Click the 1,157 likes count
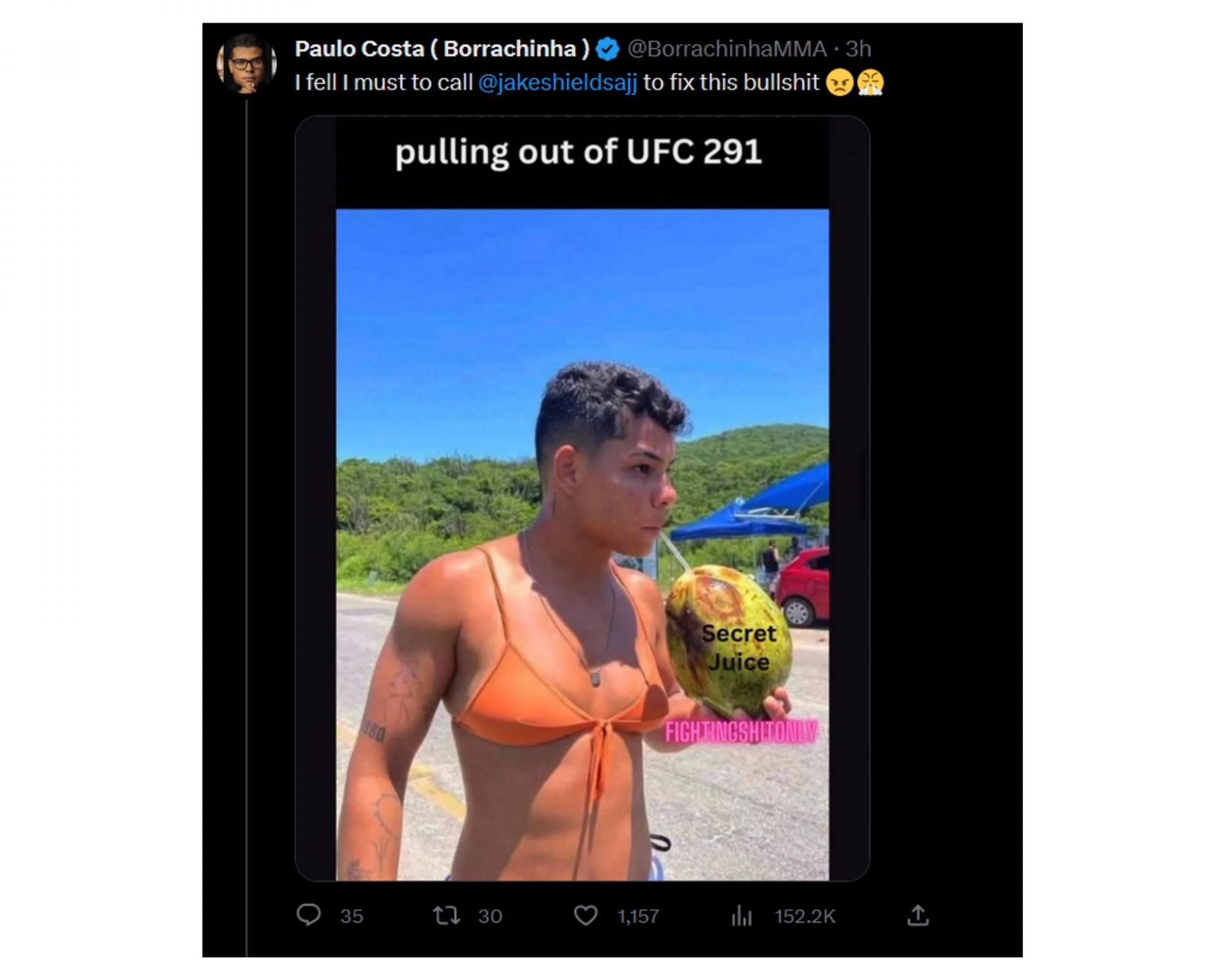The height and width of the screenshot is (980, 1225). pos(638,916)
